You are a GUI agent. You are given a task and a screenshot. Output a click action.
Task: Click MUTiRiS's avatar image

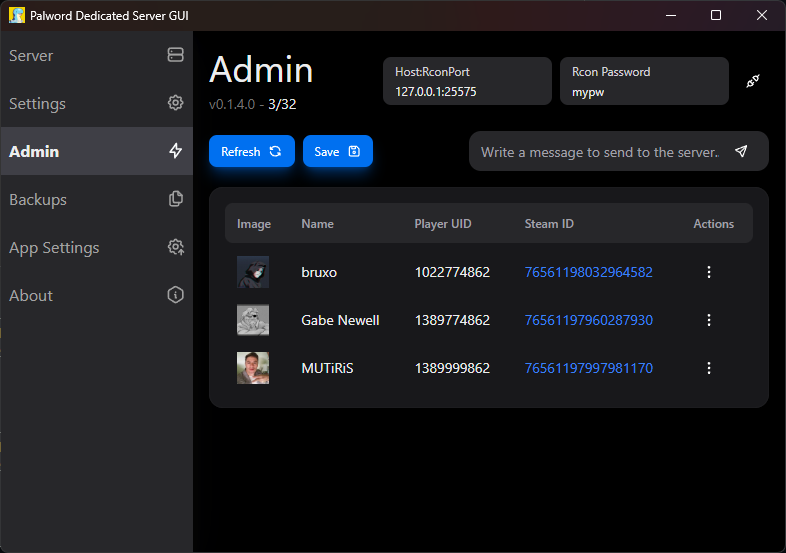[253, 368]
